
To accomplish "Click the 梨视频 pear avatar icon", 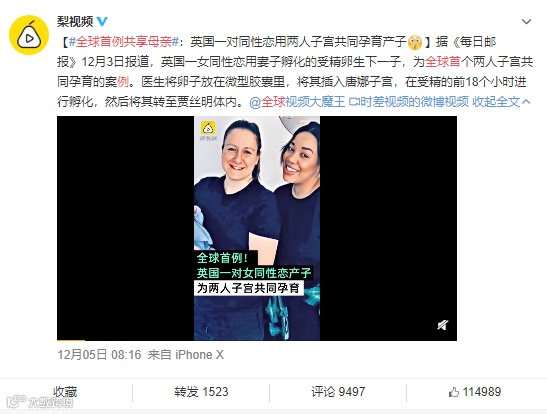I will click(29, 35).
